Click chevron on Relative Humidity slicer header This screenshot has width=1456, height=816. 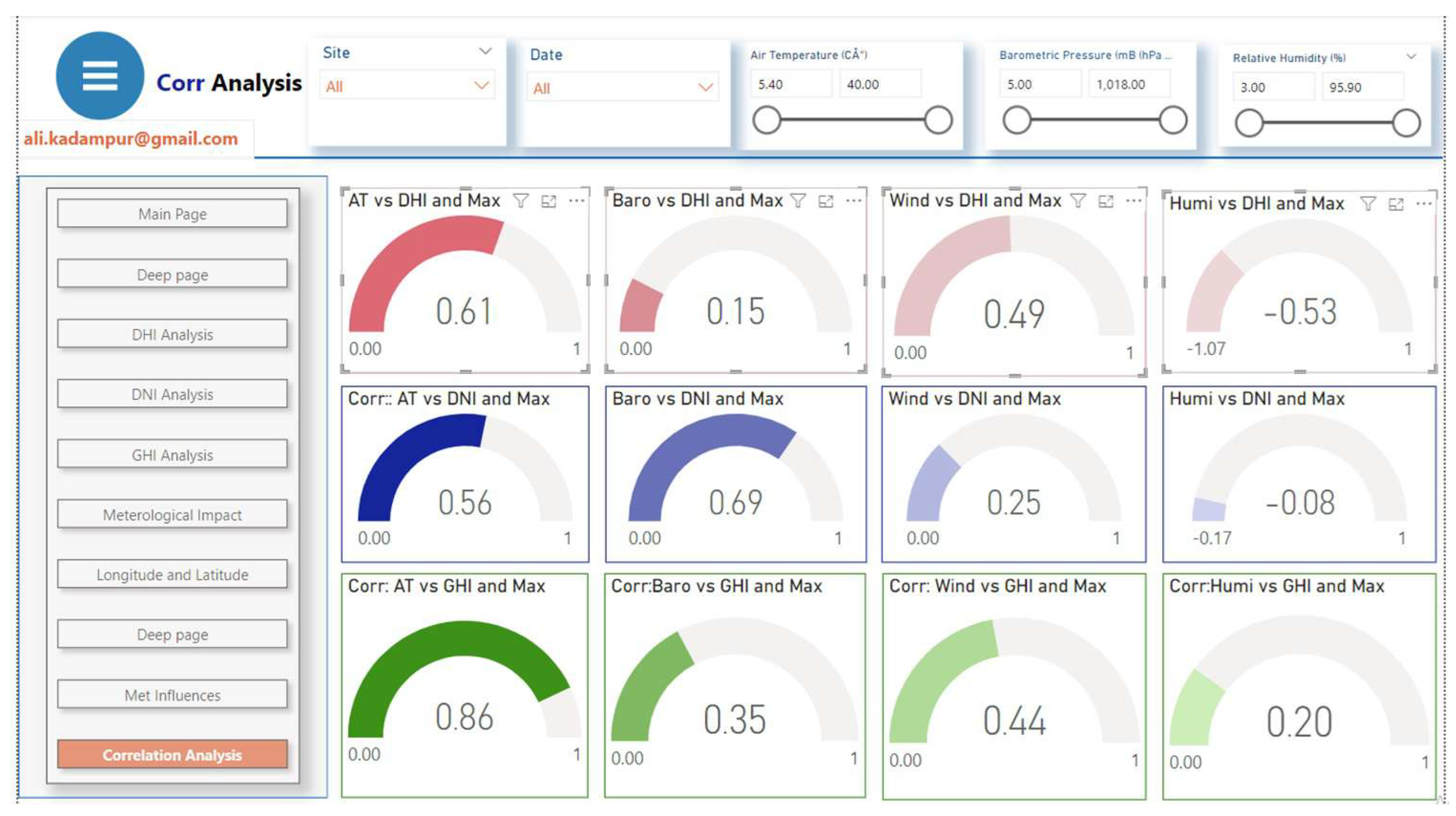coord(1412,56)
